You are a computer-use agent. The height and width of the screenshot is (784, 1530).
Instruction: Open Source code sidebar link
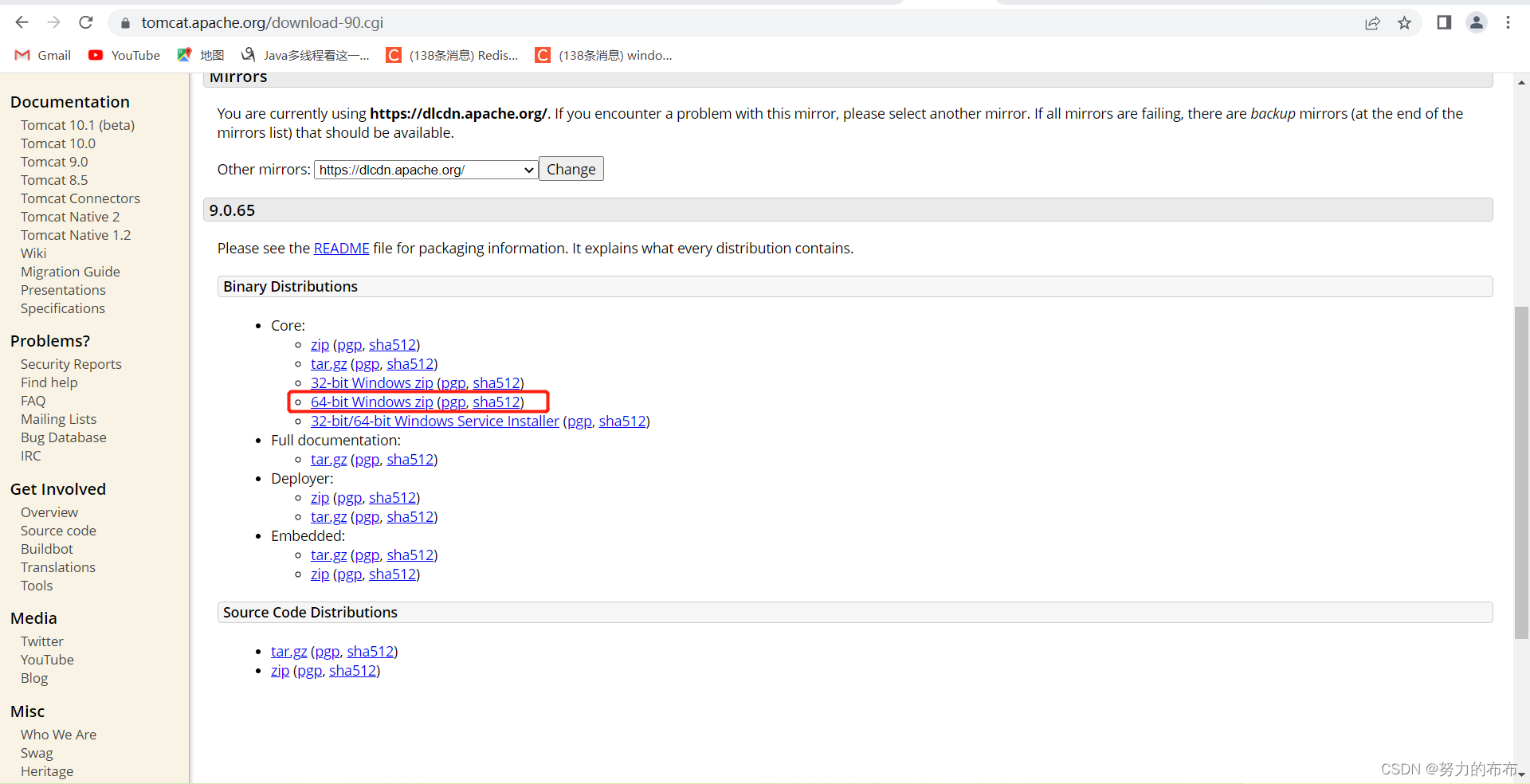tap(58, 531)
